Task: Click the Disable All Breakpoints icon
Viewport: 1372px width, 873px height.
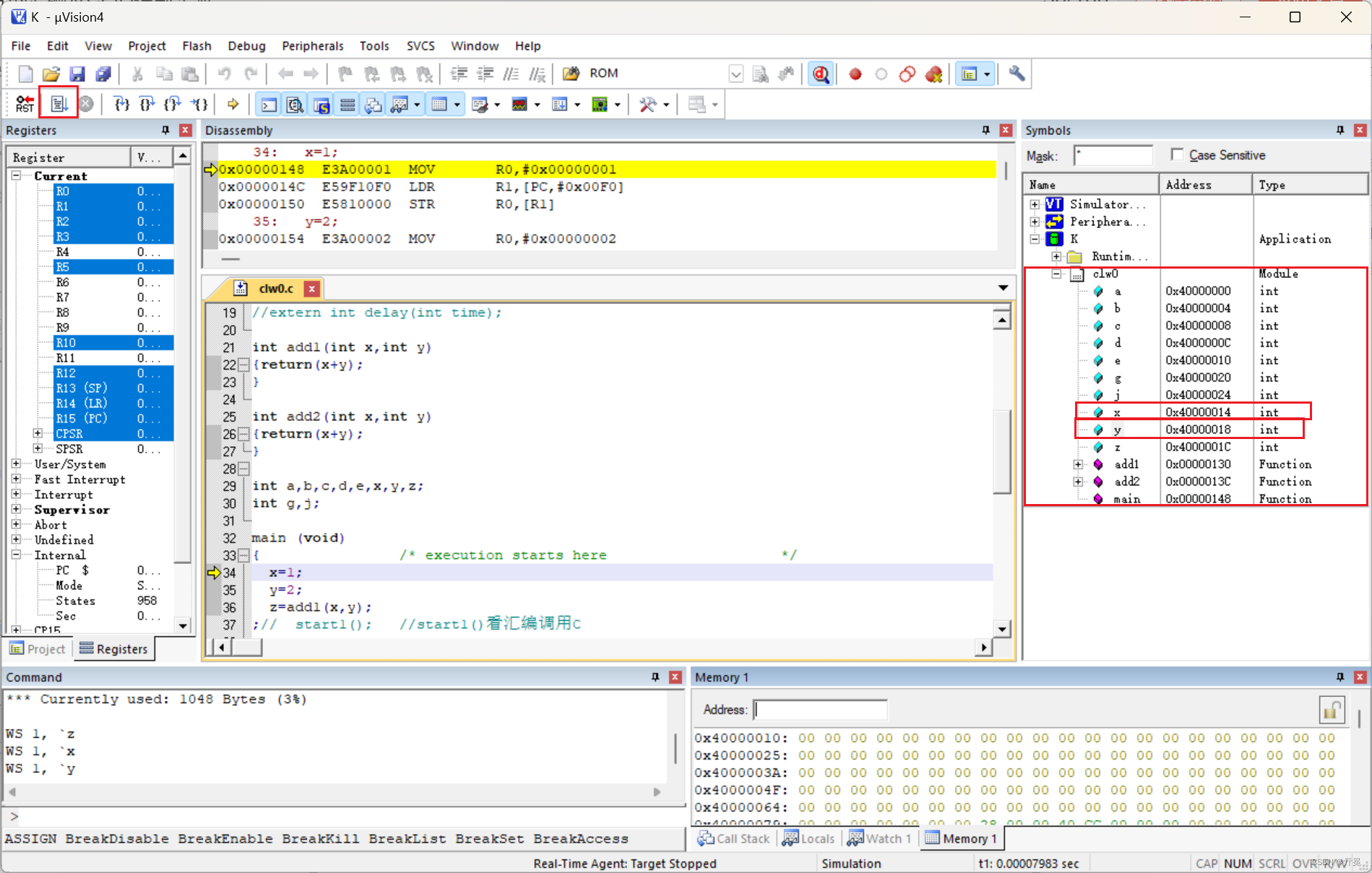Action: point(907,74)
